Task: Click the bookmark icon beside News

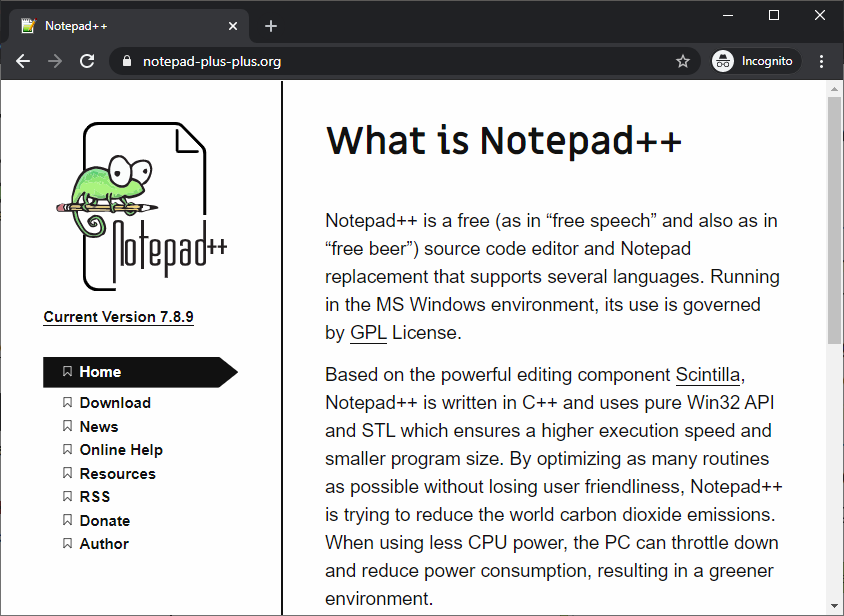Action: (x=67, y=426)
